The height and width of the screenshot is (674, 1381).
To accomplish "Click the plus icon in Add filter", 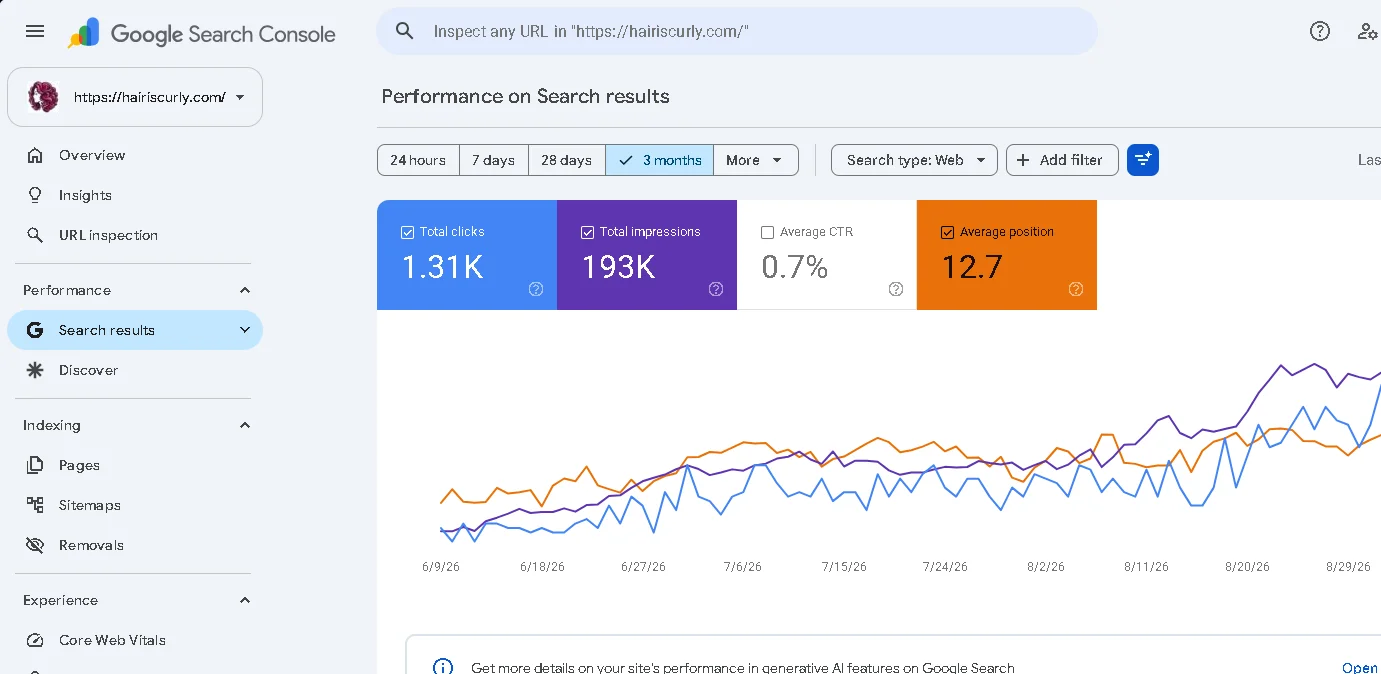I will [1023, 160].
